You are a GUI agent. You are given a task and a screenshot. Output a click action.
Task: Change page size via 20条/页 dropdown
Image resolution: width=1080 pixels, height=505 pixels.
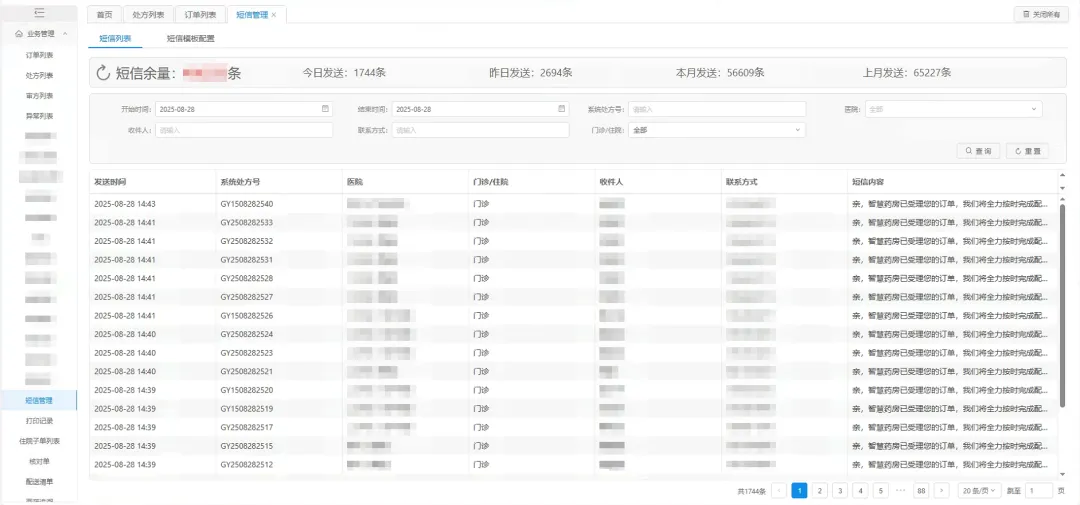pyautogui.click(x=978, y=491)
